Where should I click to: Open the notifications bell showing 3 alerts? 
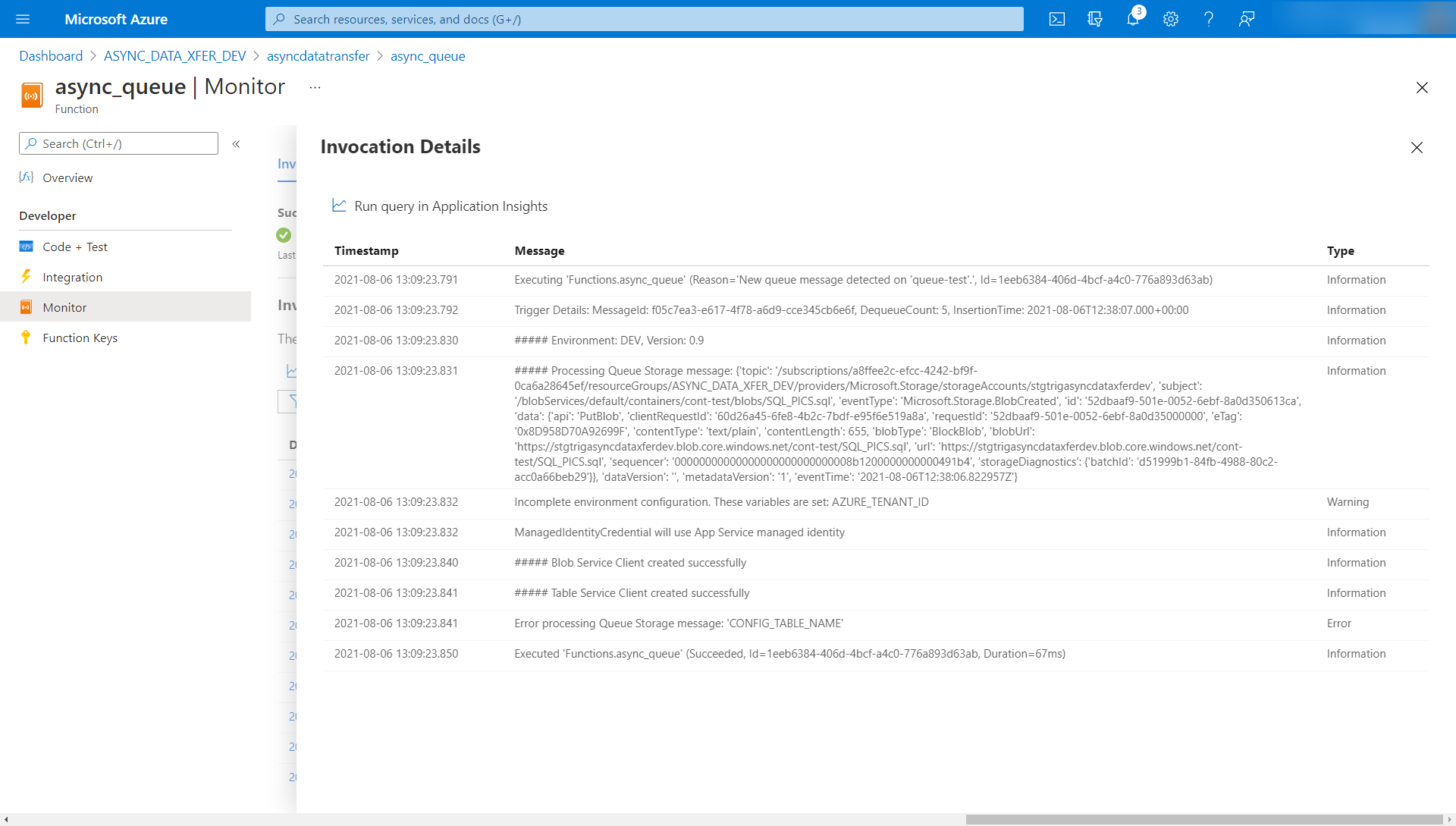click(1132, 19)
